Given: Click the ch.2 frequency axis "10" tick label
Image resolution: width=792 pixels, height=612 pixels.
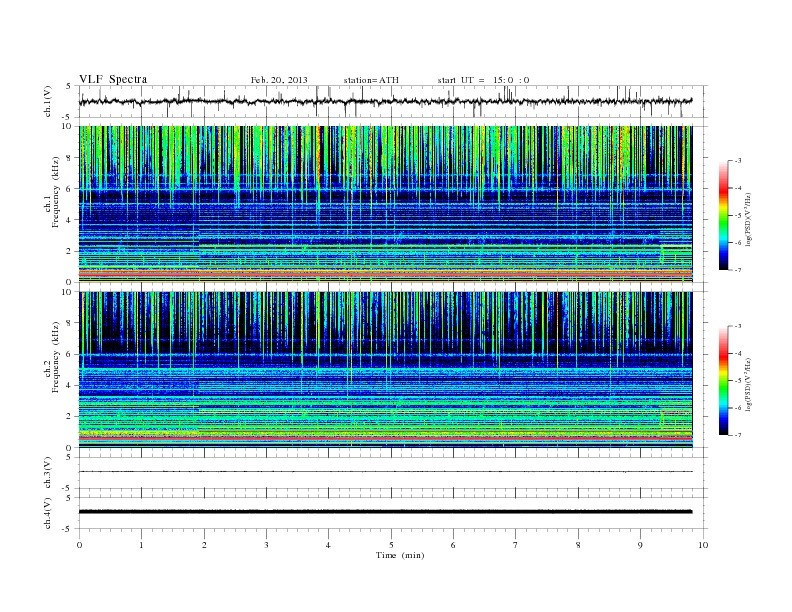Looking at the screenshot, I should [67, 291].
